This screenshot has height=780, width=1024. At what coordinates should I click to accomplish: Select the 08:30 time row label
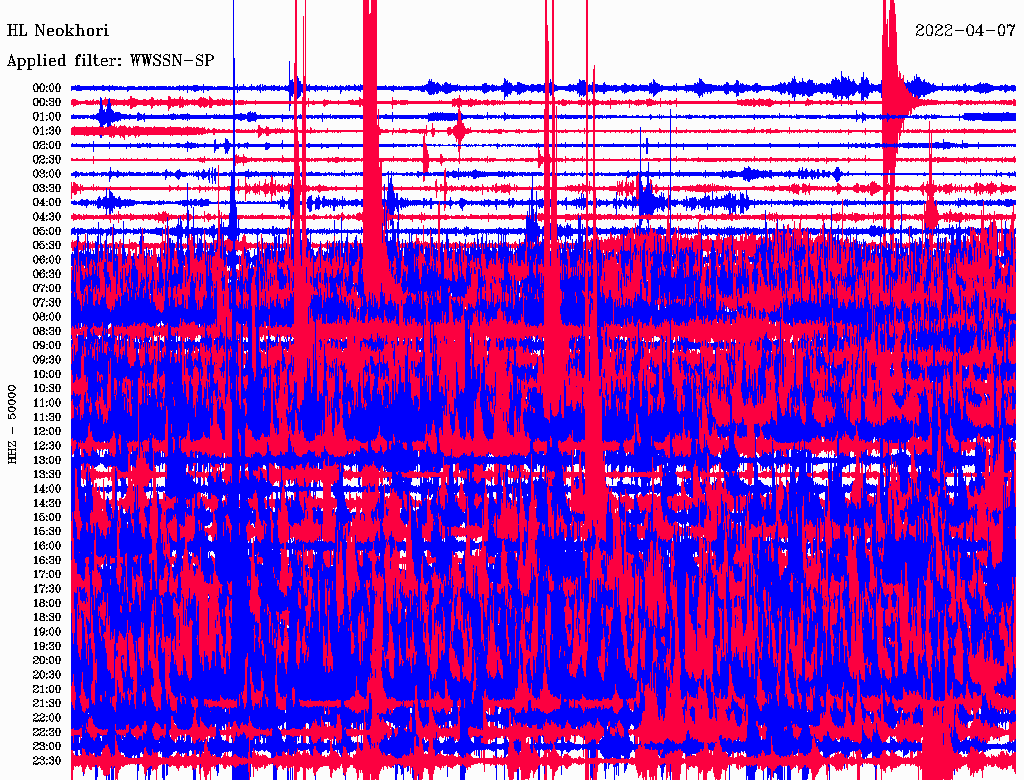[x=47, y=331]
